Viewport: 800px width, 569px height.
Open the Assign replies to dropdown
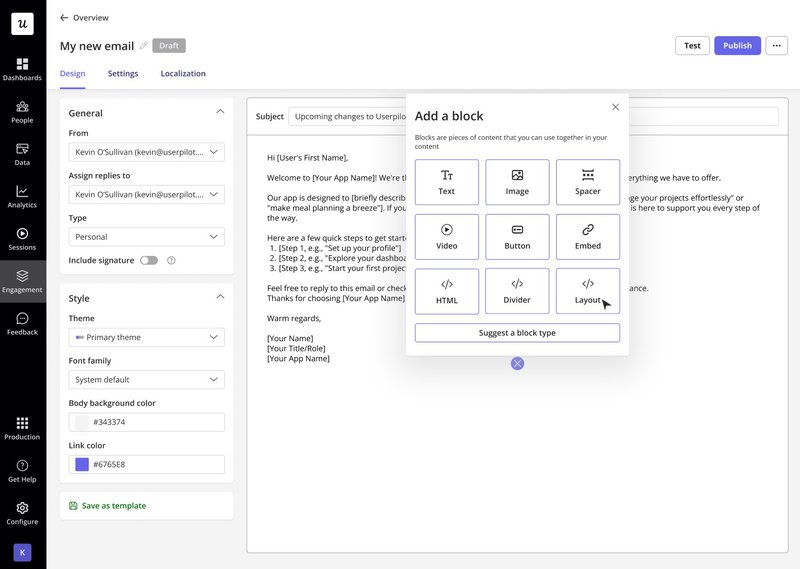[x=146, y=194]
